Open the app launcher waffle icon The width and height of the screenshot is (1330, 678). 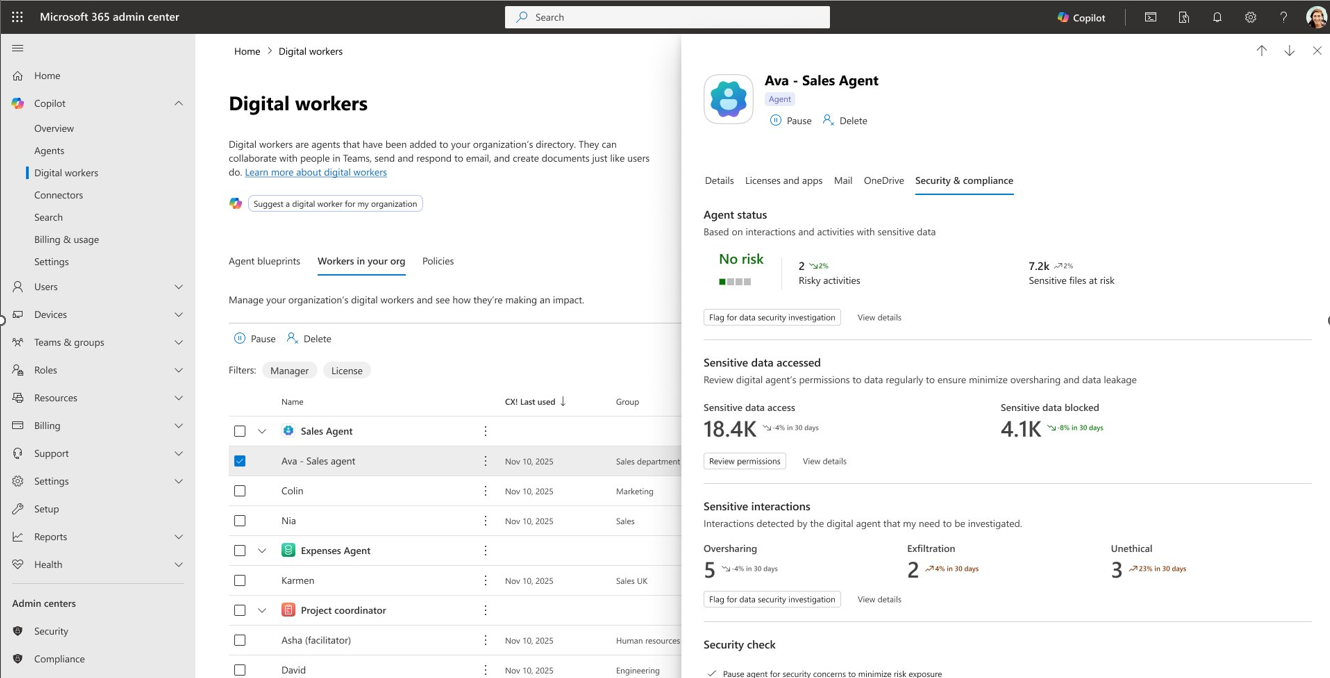point(17,17)
